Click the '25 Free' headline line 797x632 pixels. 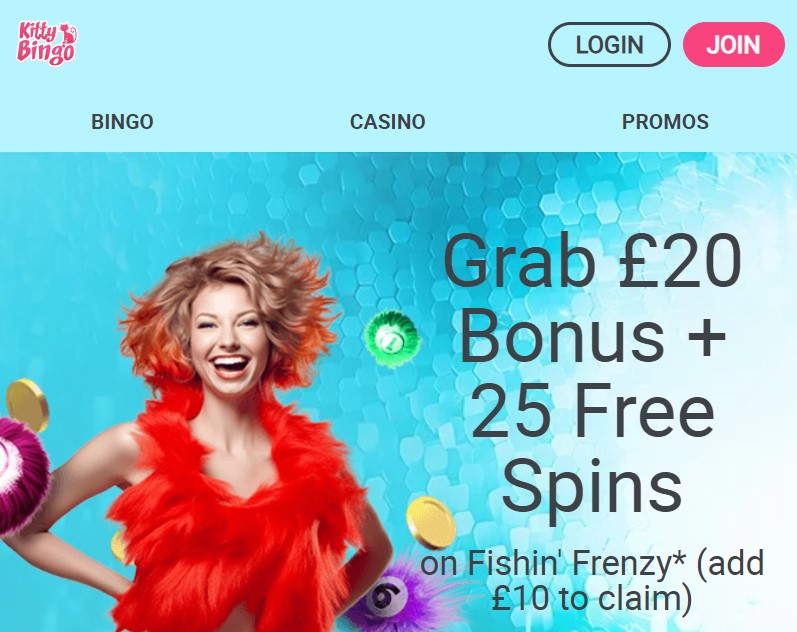592,411
